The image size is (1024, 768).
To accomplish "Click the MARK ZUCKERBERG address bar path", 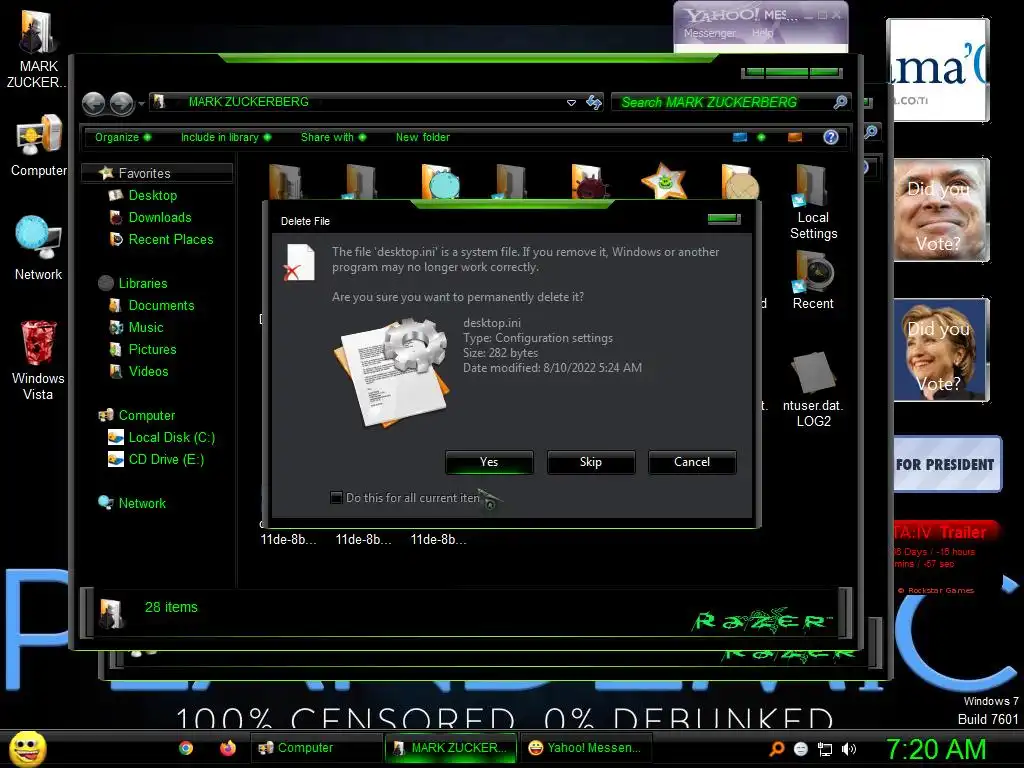I will 249,102.
